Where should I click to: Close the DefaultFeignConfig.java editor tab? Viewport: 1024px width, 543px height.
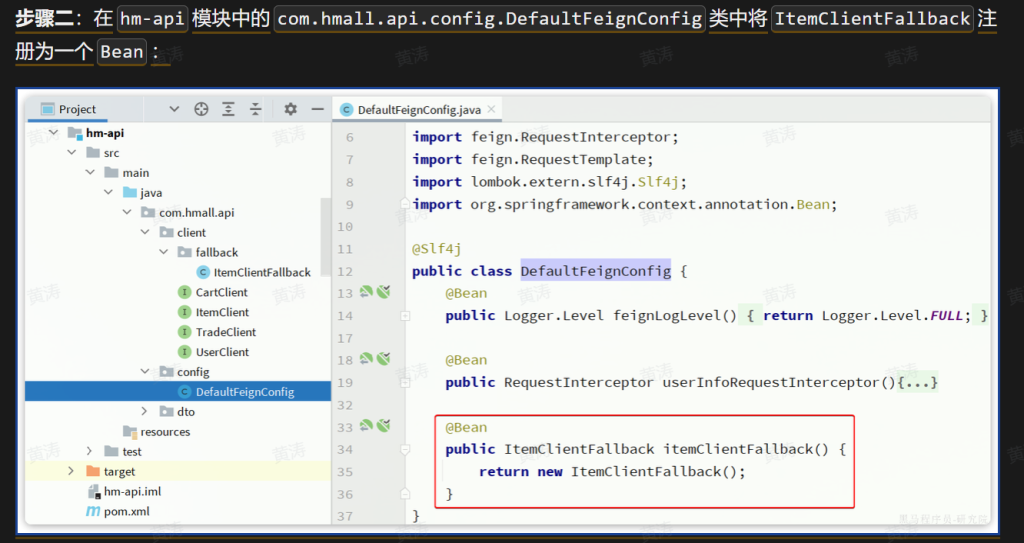pos(492,110)
